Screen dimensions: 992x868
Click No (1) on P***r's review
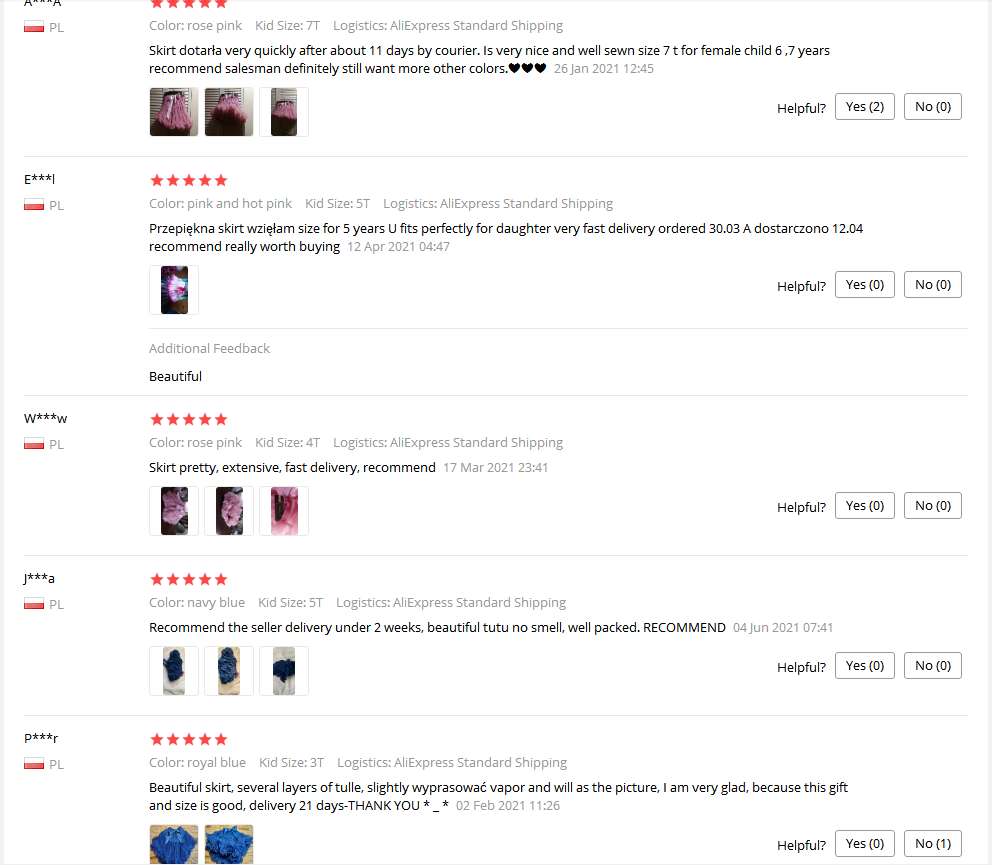[933, 843]
